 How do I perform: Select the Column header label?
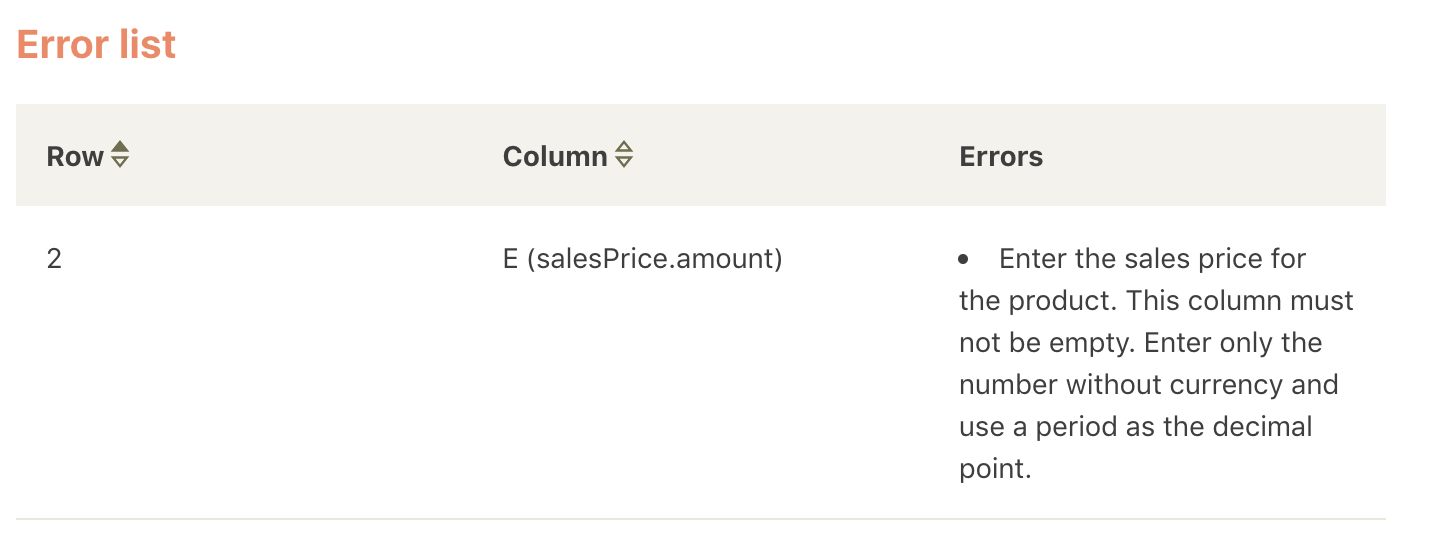pos(555,156)
